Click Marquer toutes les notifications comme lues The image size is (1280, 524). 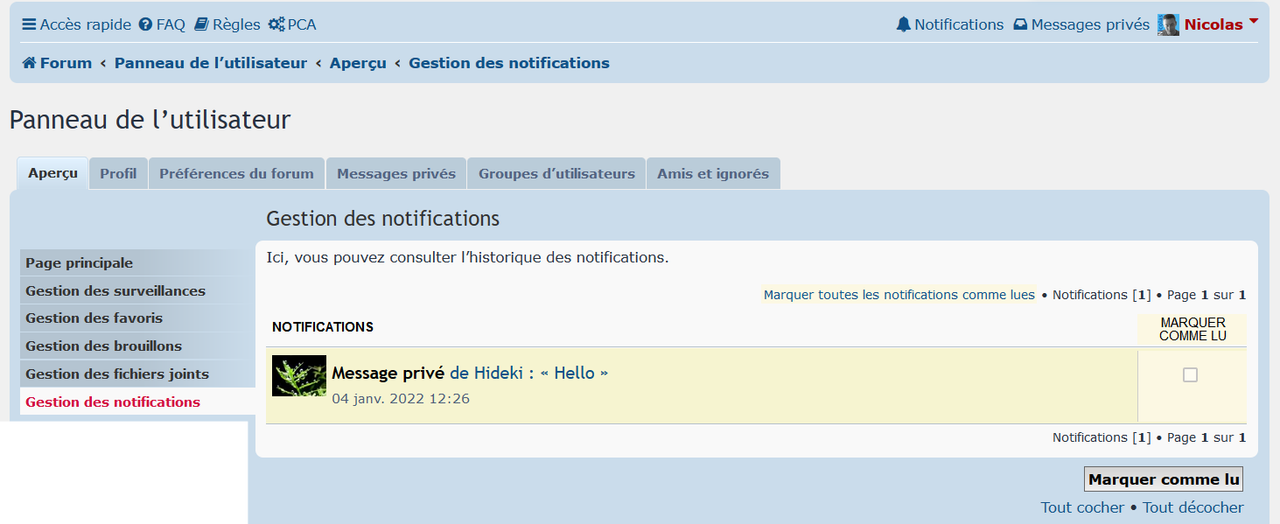pyautogui.click(x=899, y=295)
